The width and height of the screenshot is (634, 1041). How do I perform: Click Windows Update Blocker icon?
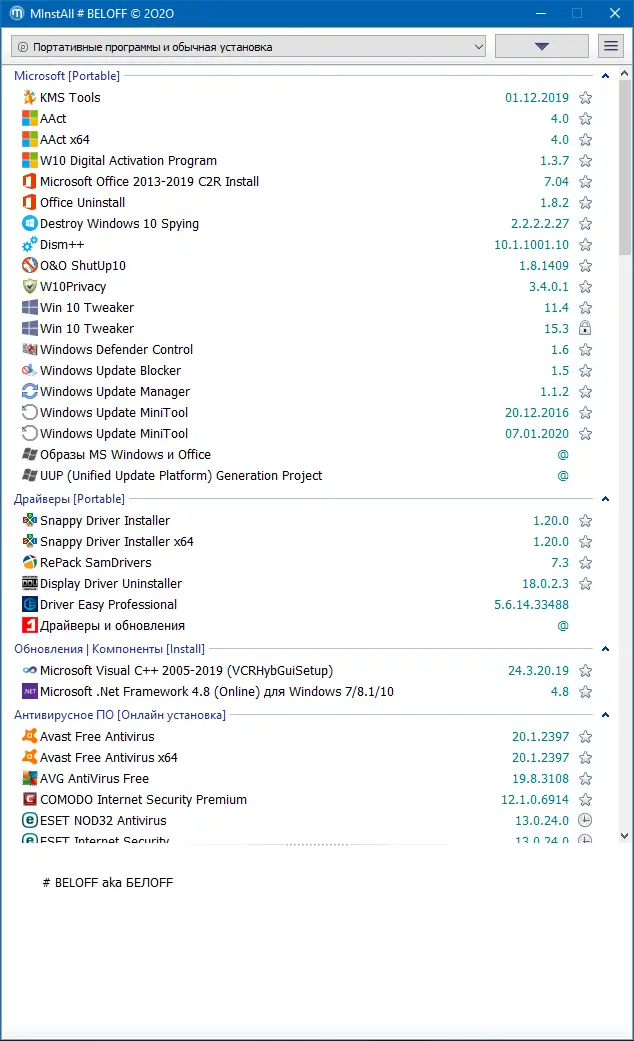30,370
